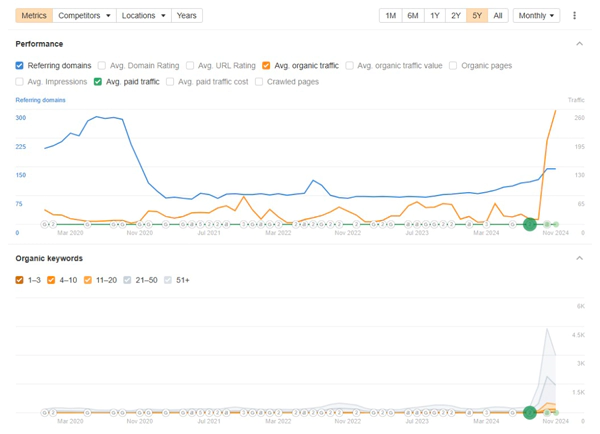Click the large green marker on Performance chart
The width and height of the screenshot is (600, 434).
pyautogui.click(x=530, y=224)
